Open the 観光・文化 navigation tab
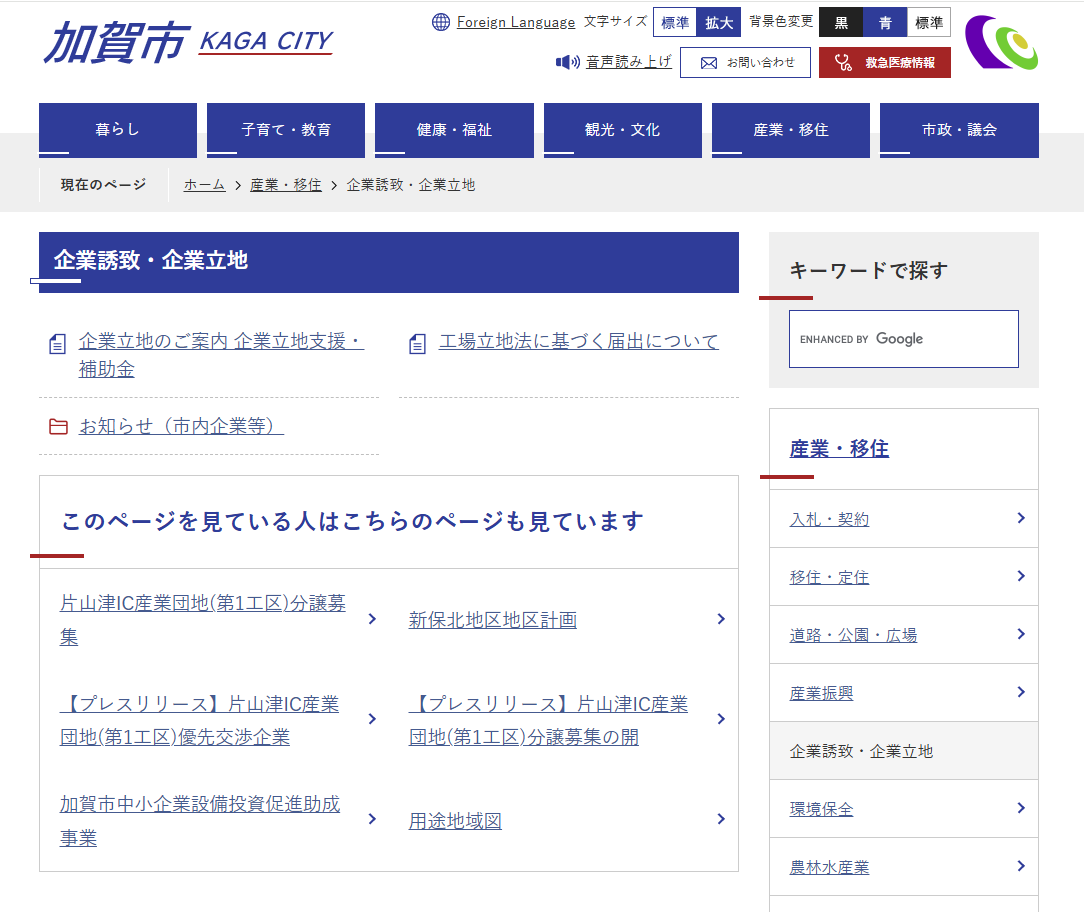Viewport: 1084px width, 912px height. (x=623, y=130)
